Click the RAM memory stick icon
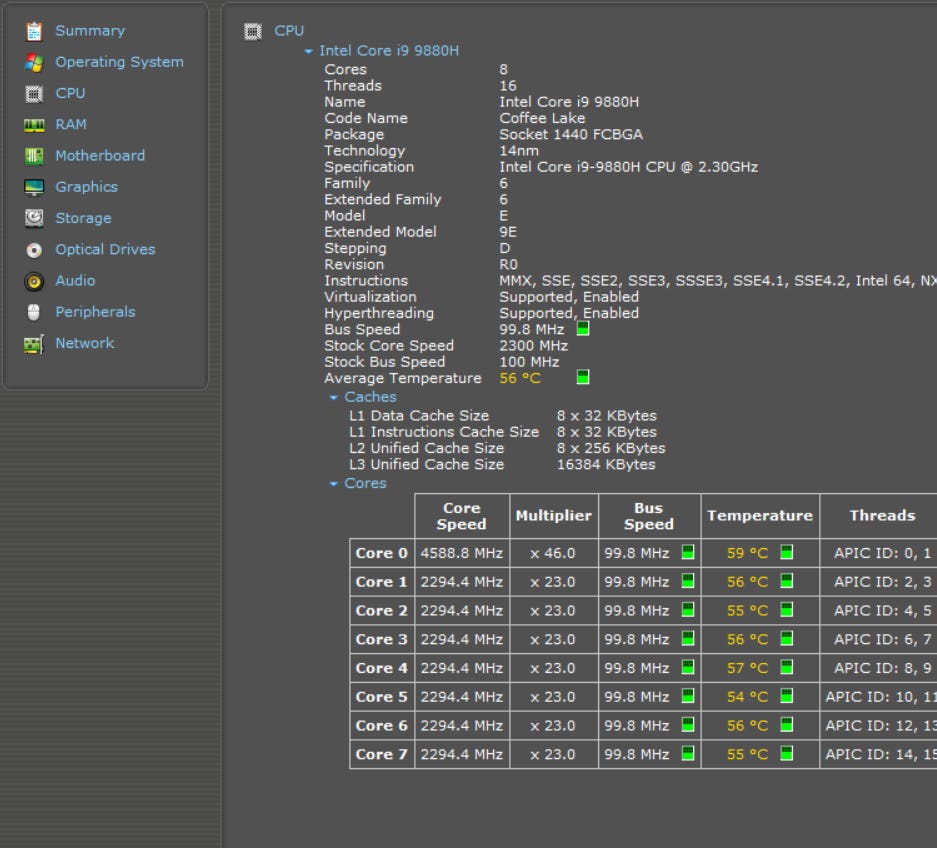This screenshot has width=937, height=848. [x=34, y=125]
